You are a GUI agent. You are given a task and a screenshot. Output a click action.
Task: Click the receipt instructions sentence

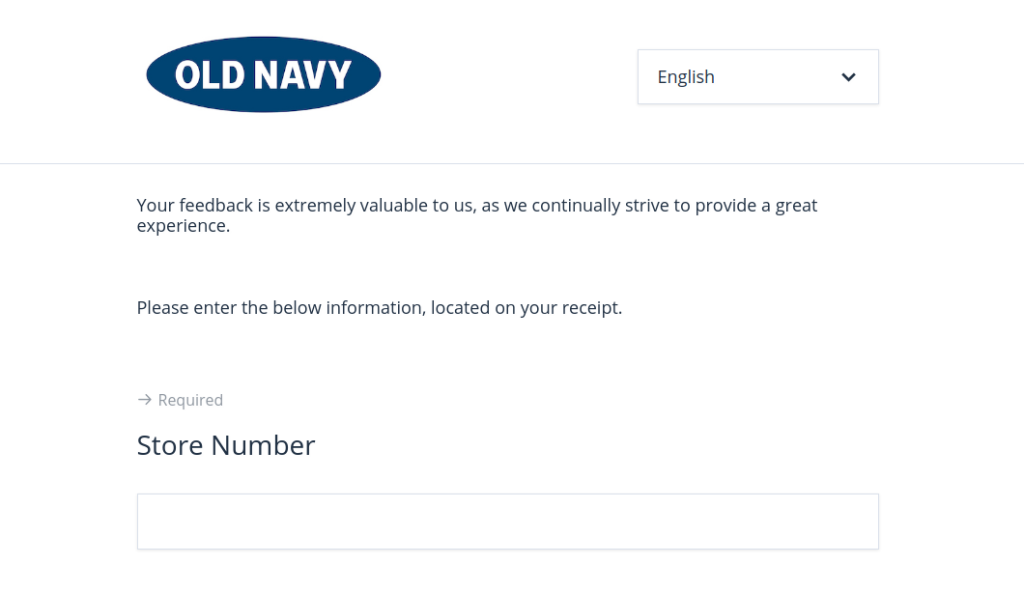[x=380, y=307]
